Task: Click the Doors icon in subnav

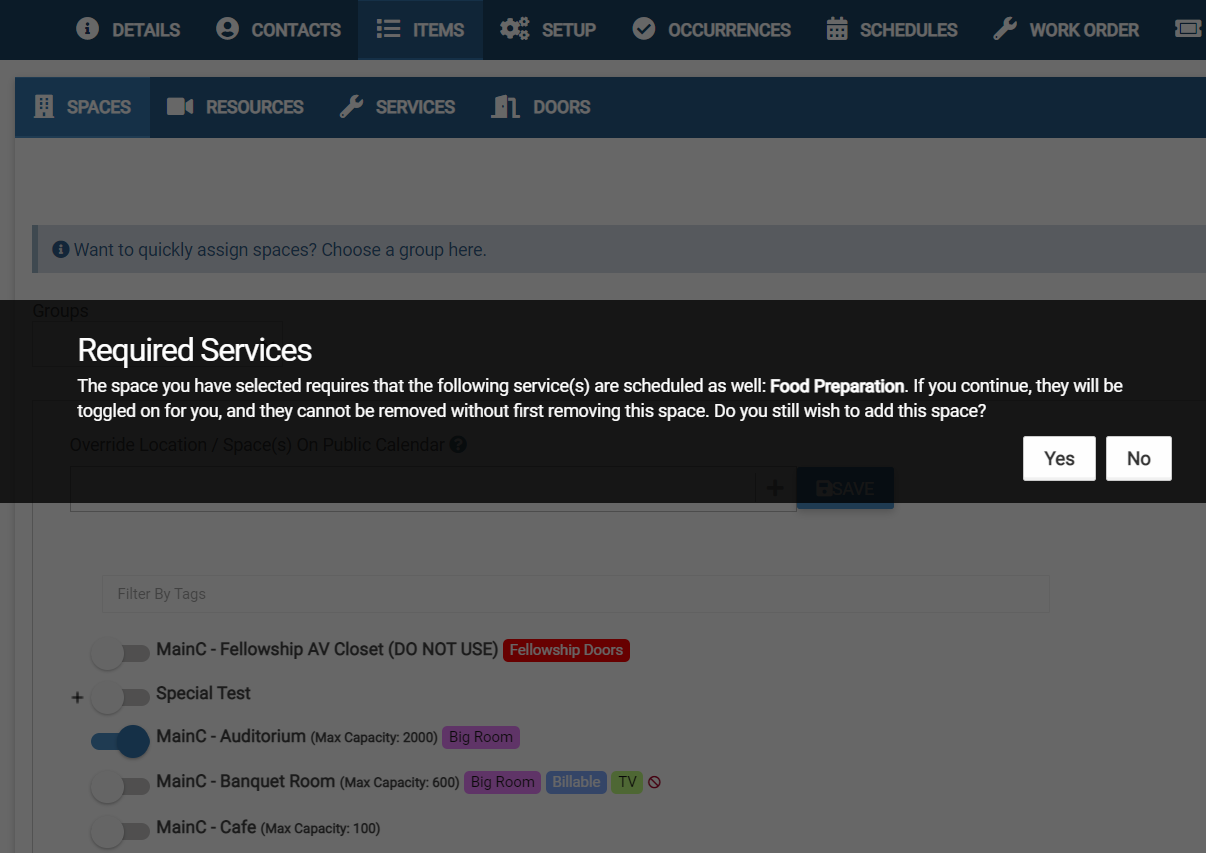Action: 505,107
